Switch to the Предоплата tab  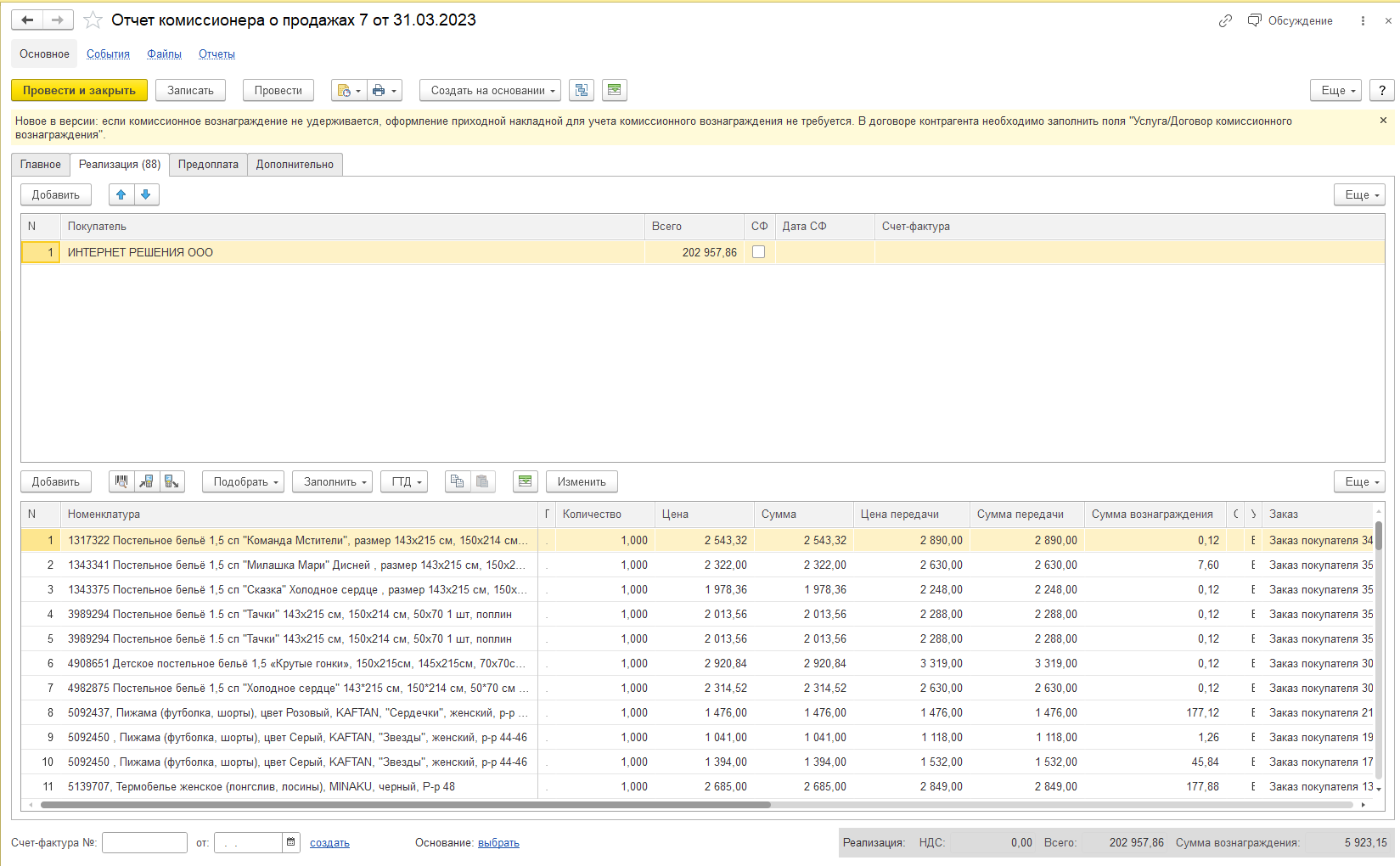208,165
